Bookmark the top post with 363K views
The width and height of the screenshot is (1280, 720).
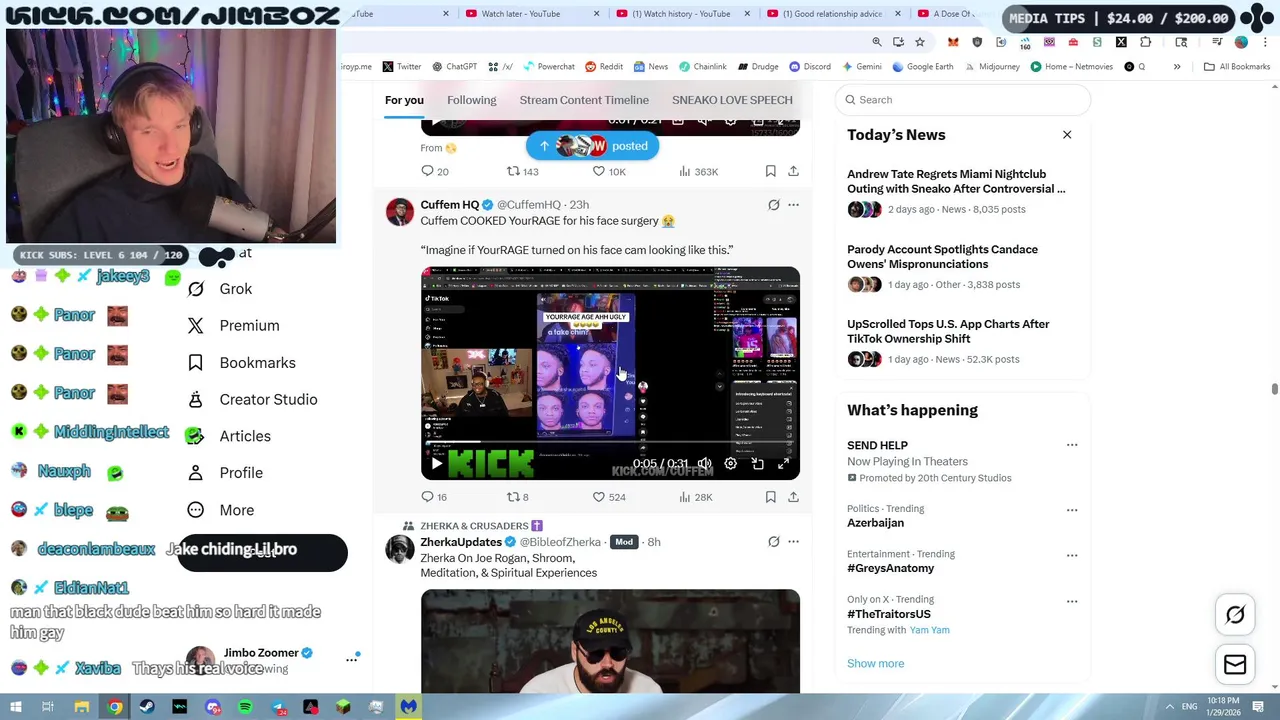(770, 172)
